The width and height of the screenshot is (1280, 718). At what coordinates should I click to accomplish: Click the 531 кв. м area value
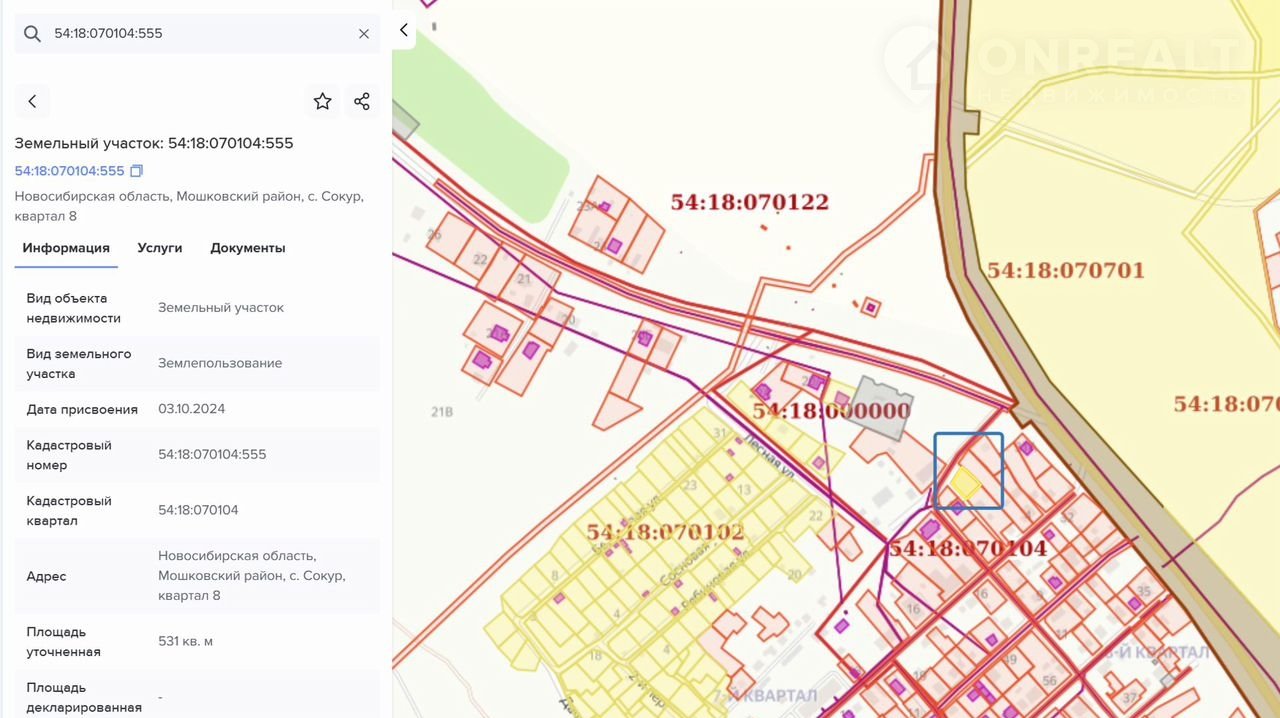(185, 641)
